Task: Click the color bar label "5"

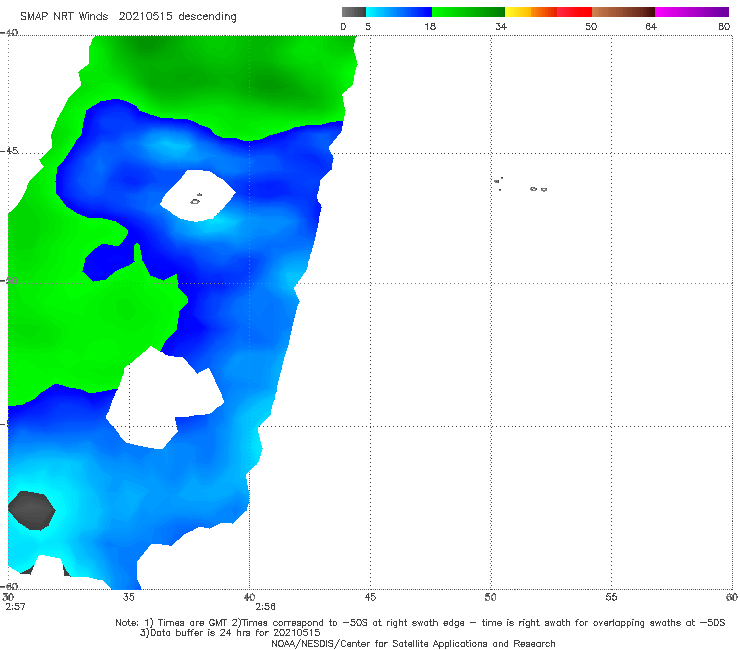Action: coord(368,27)
